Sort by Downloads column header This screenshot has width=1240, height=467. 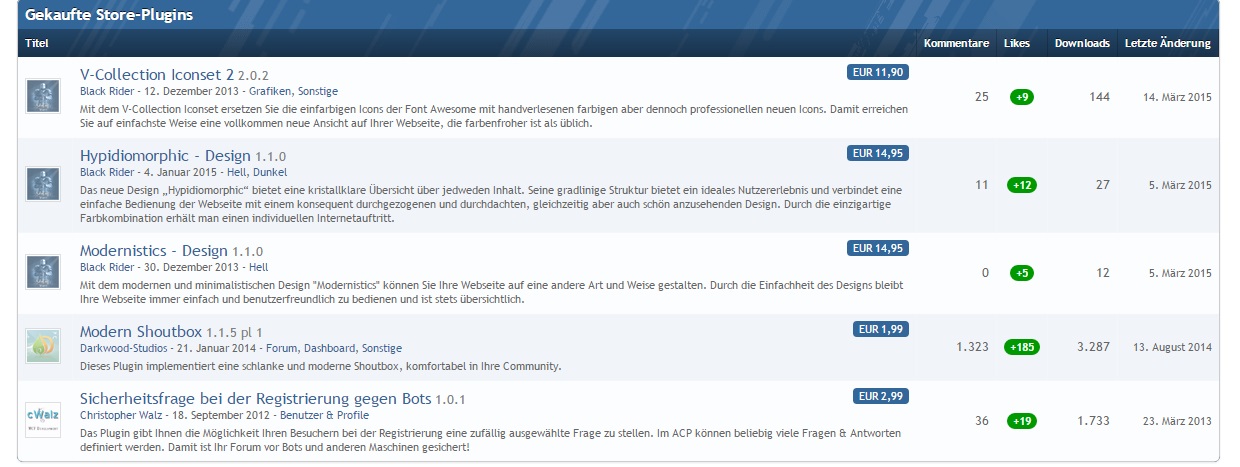(1082, 43)
